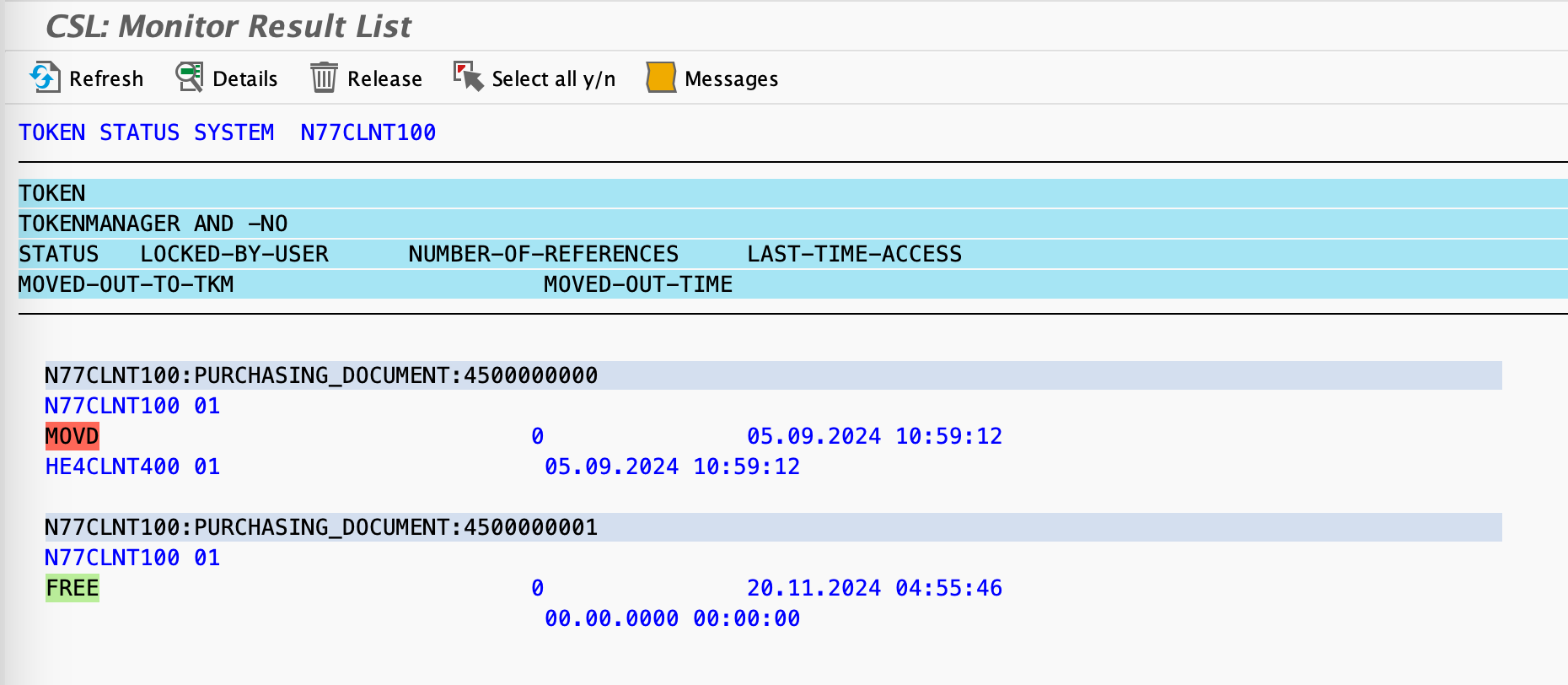This screenshot has height=685, width=1568.
Task: Click the Details magnifier icon
Action: 190,78
